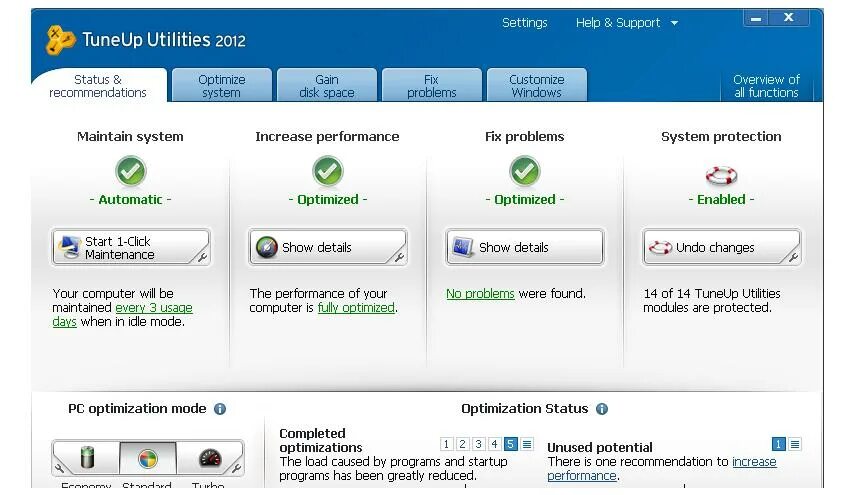This screenshot has height=495, width=849.
Task: Switch to Fix problems tab
Action: tap(432, 86)
